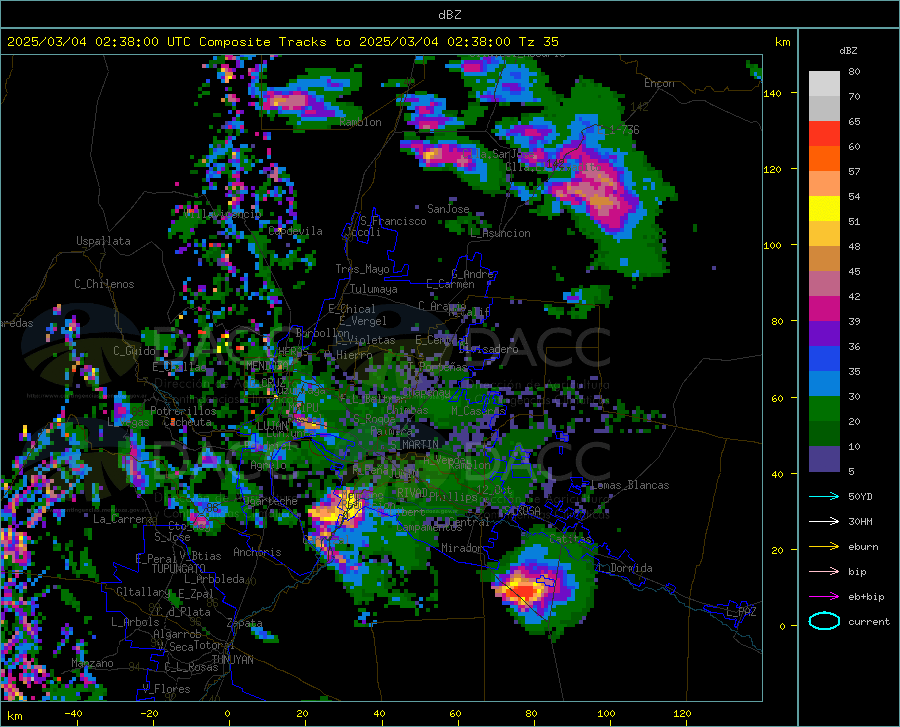Click the 'Anchoris' map label
Viewport: 900px width, 727px height.
coord(257,552)
